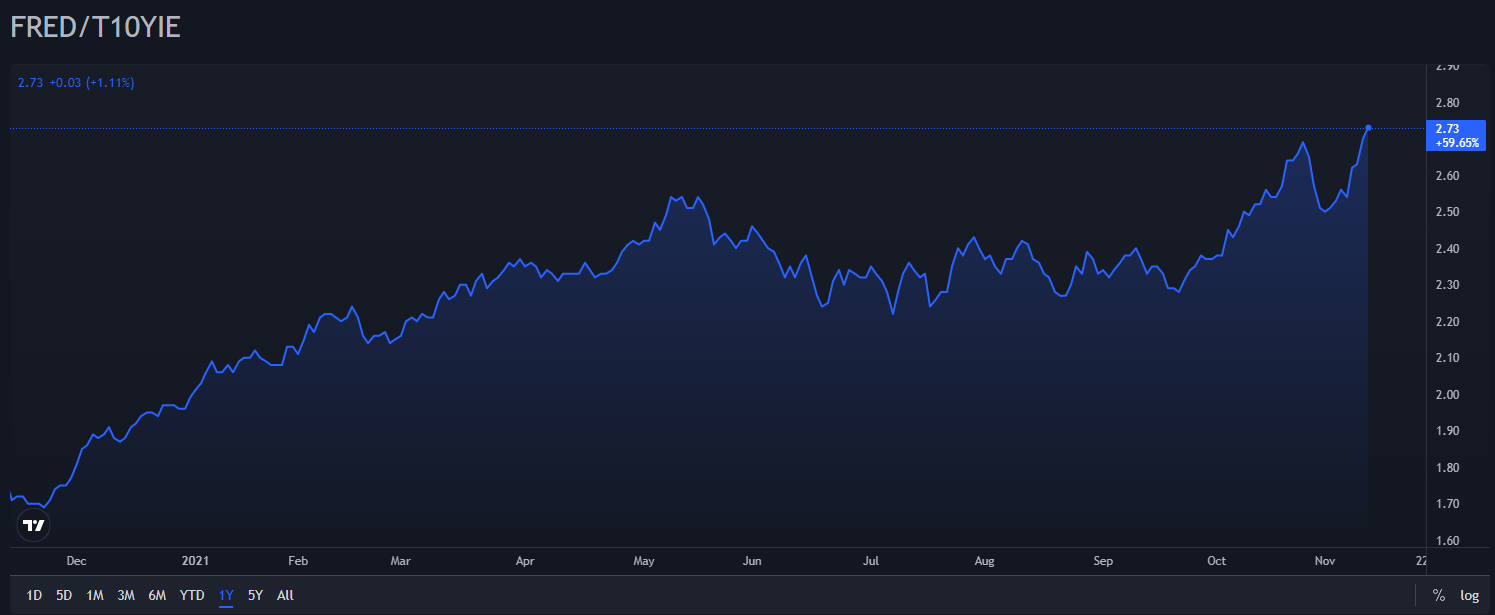Viewport: 1495px width, 615px height.
Task: Click the Oct label on time axis
Action: (x=1217, y=561)
